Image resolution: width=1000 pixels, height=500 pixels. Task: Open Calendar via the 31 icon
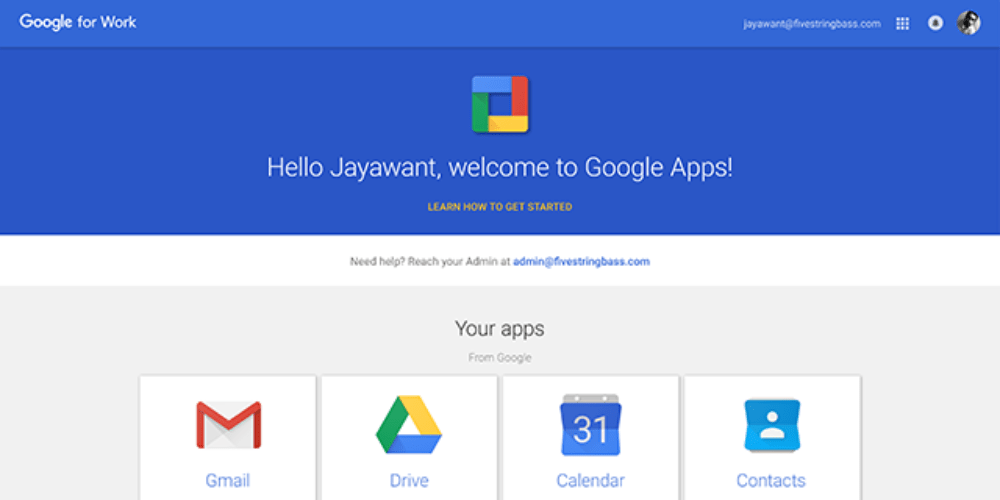click(x=590, y=425)
